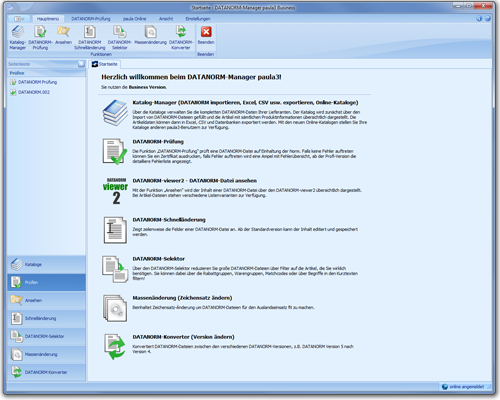
Task: Open the sidebar DATANORM-Selektor navigation button
Action: (x=46, y=336)
